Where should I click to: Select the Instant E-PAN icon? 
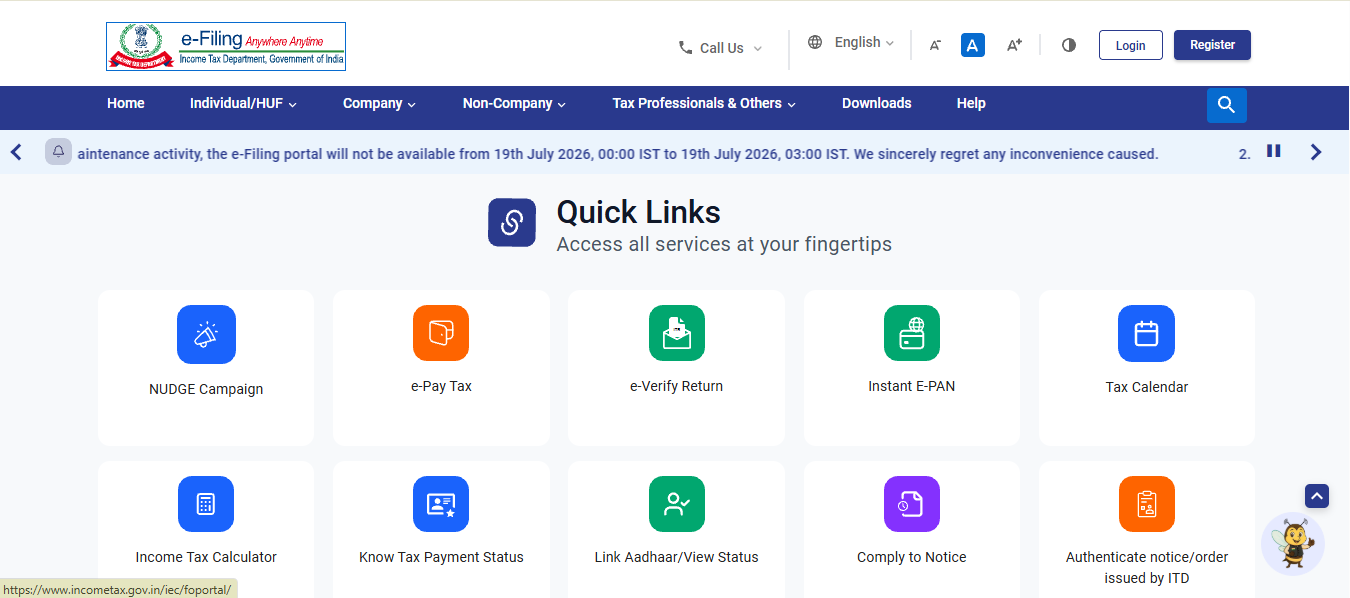pyautogui.click(x=912, y=333)
